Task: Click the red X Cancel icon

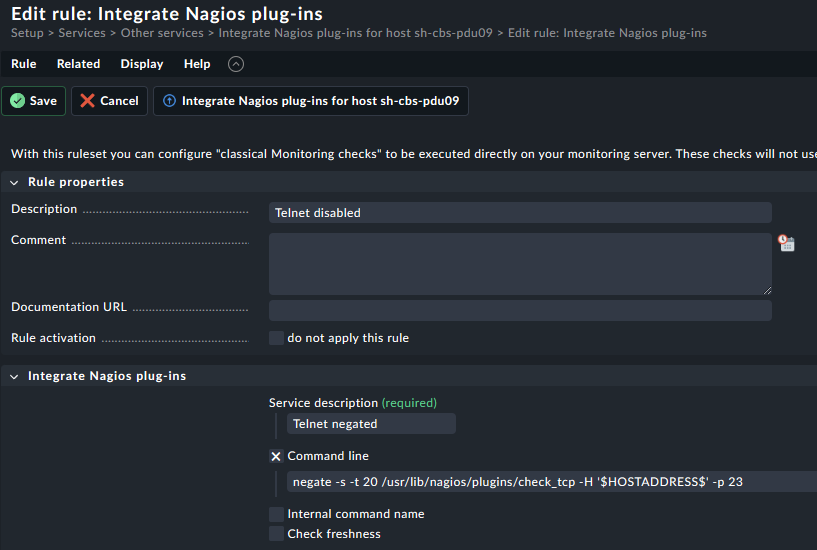Action: coord(88,101)
